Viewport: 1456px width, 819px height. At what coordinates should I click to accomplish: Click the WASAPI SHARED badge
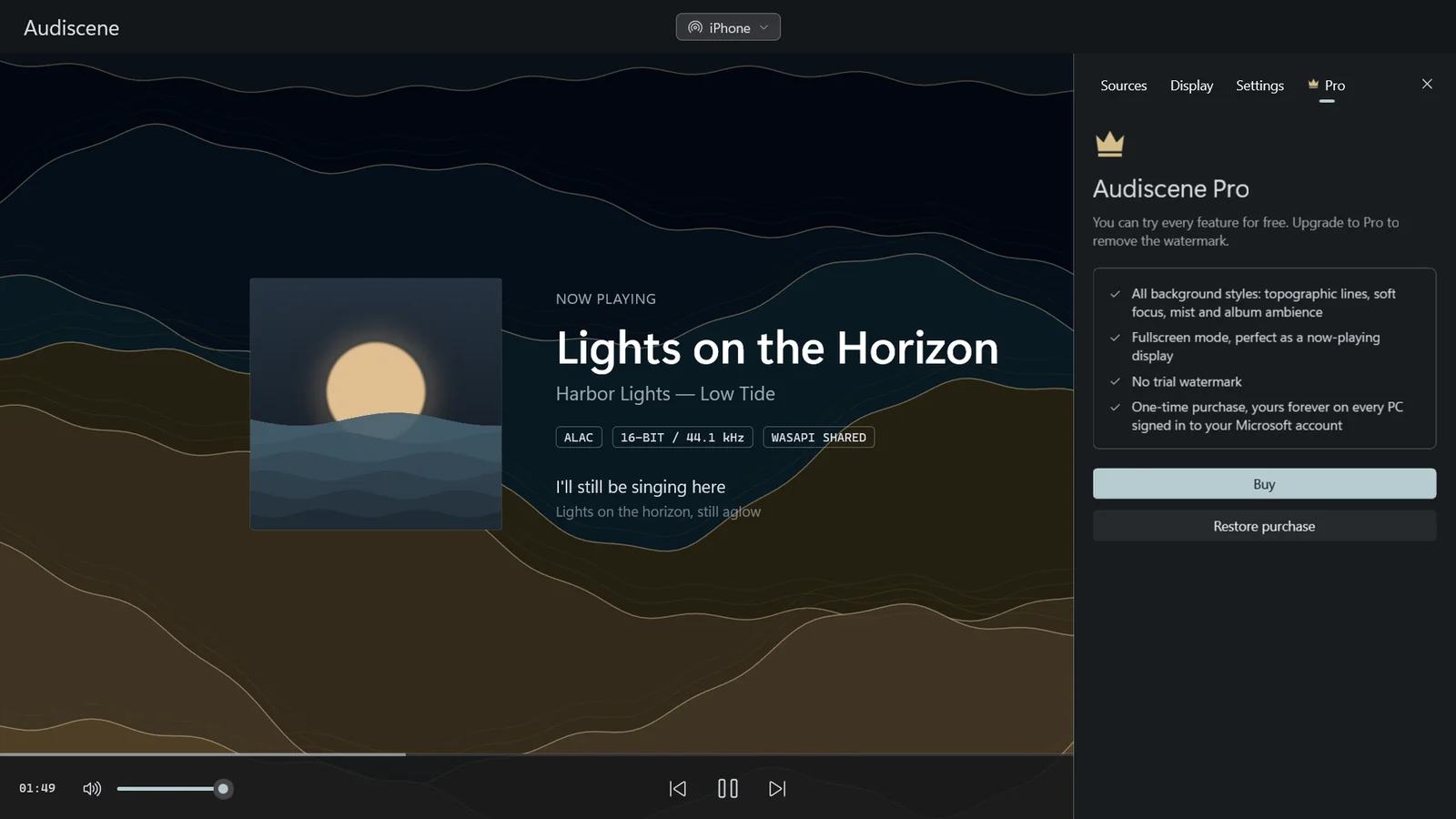tap(819, 438)
